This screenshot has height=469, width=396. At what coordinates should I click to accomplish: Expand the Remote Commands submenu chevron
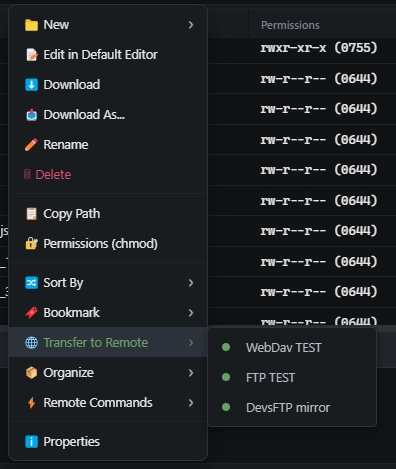click(x=191, y=403)
